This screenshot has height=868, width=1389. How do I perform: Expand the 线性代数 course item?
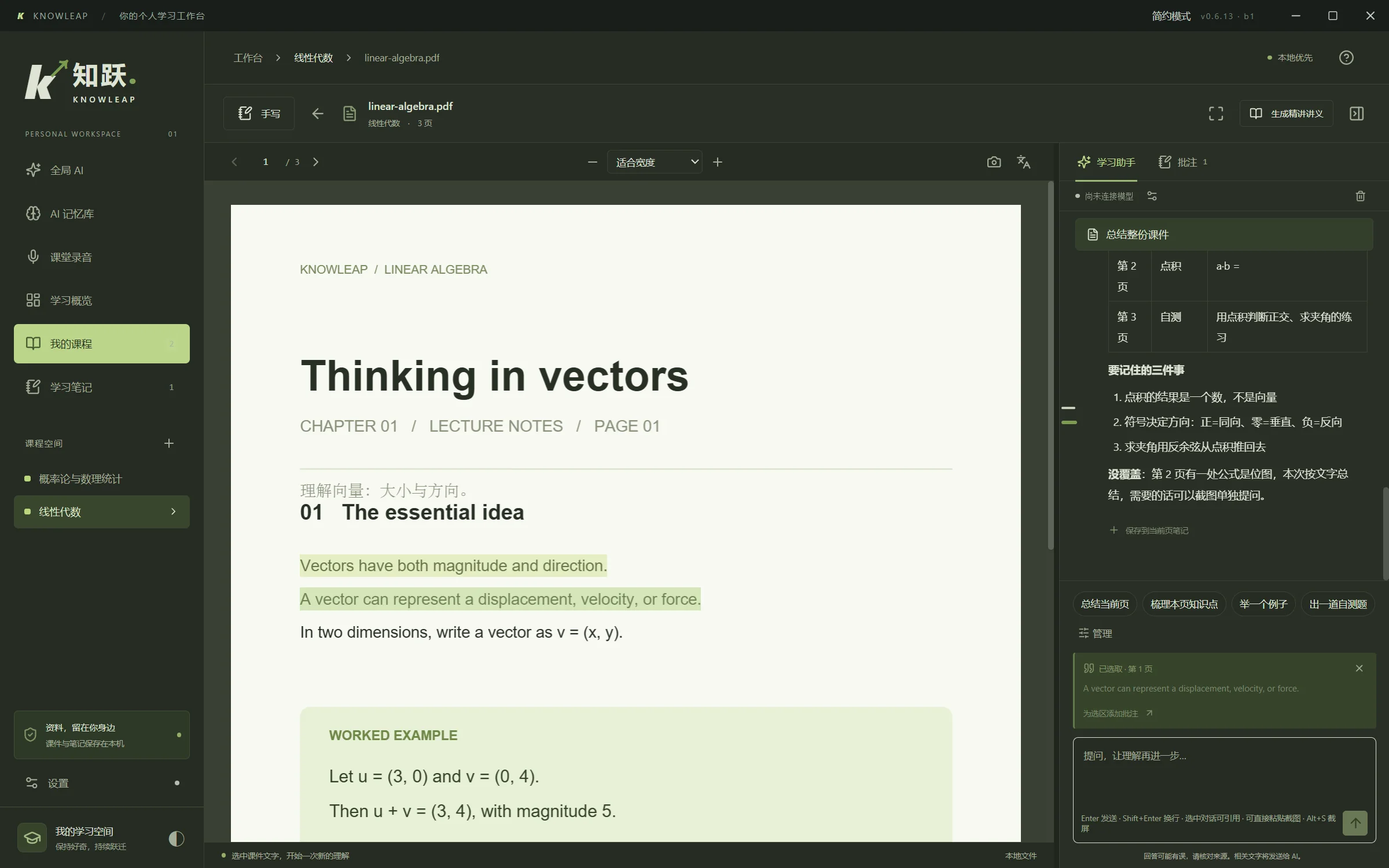tap(102, 512)
